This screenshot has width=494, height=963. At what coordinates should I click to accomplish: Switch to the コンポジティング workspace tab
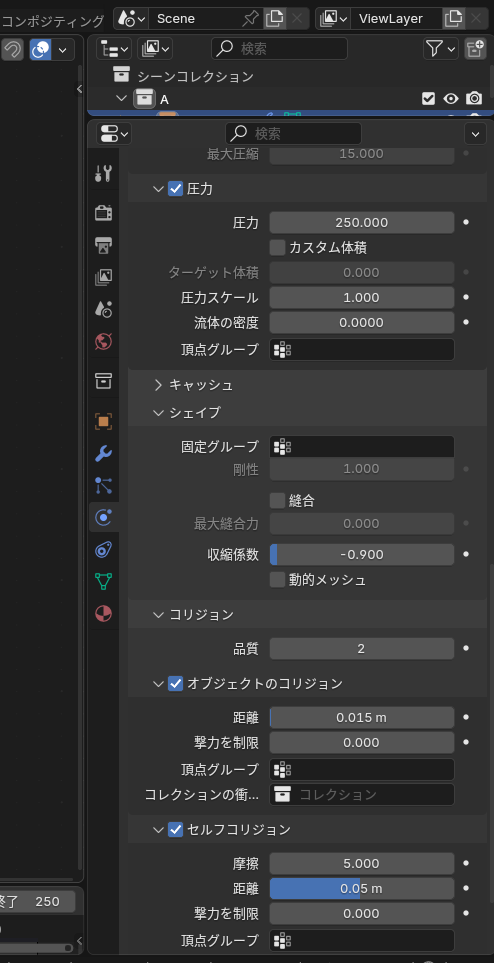(53, 21)
